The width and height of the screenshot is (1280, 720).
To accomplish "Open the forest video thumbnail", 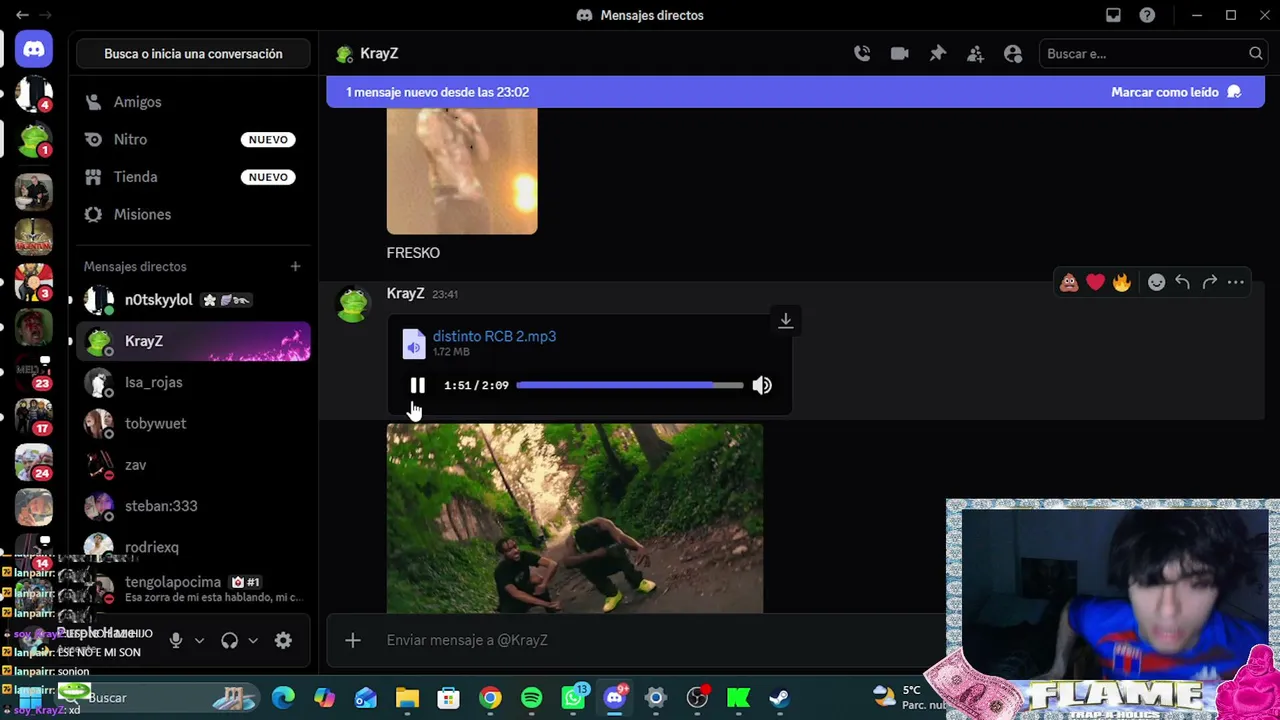I will click(x=575, y=518).
